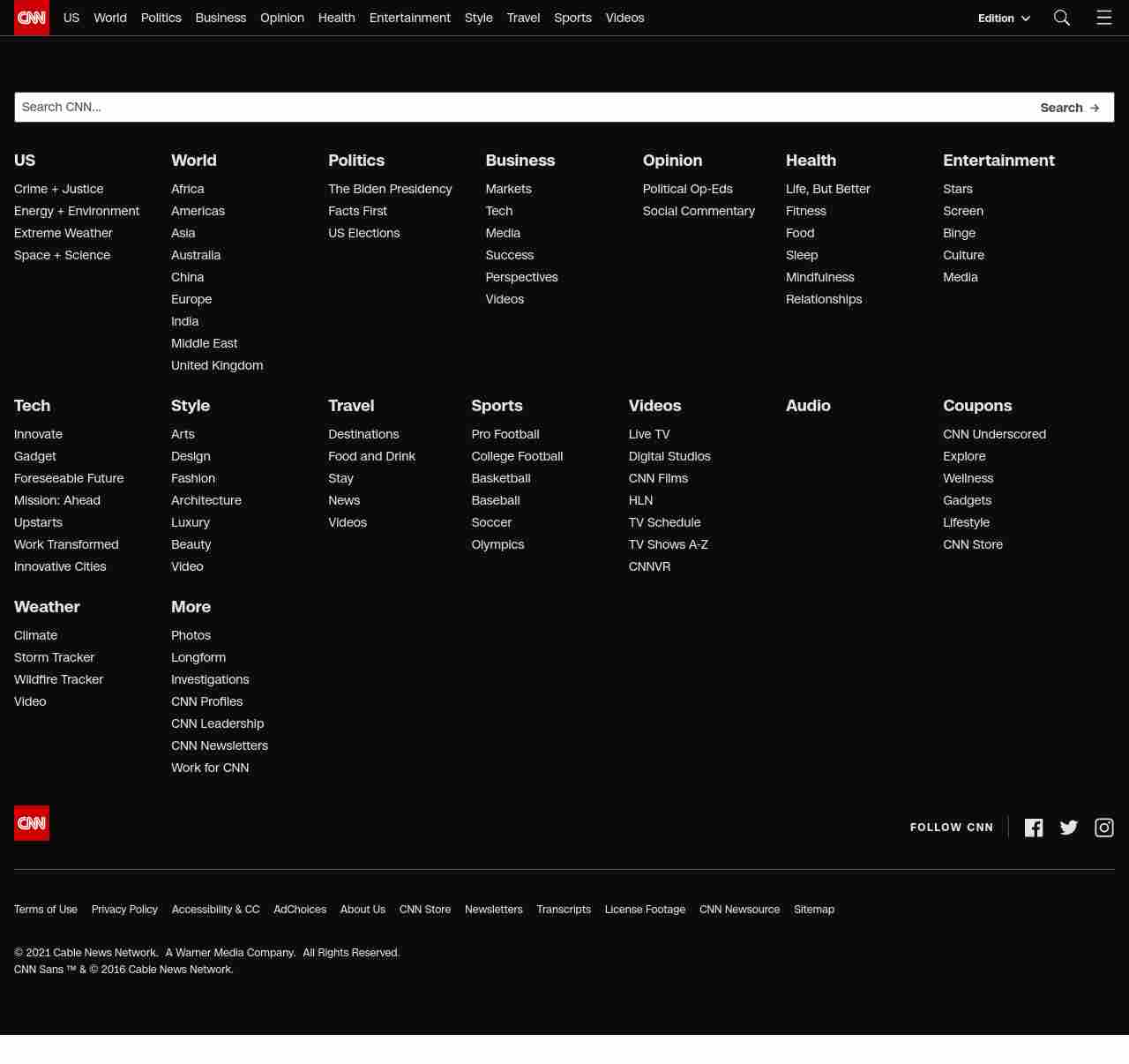
Task: Open the Storm Tracker link
Action: 54,657
